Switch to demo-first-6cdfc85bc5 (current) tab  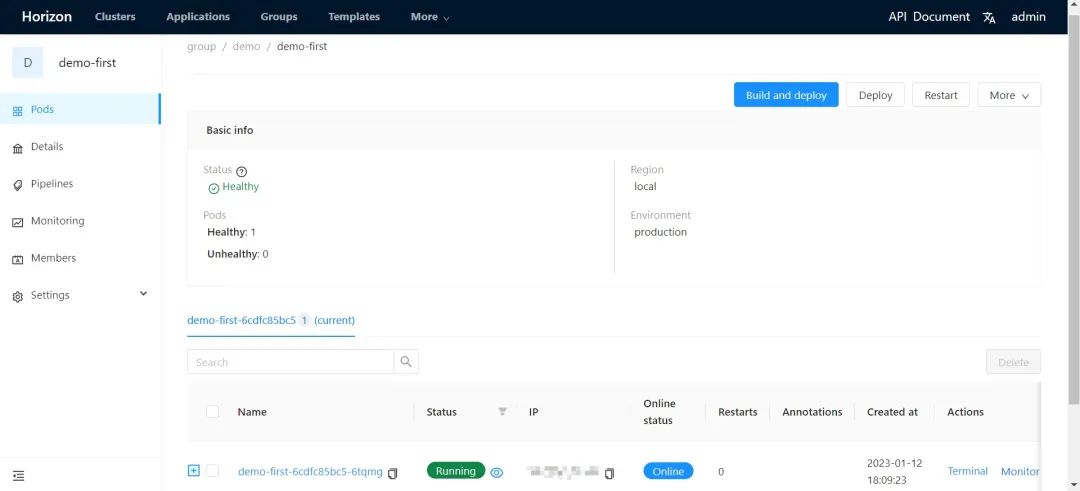pos(270,321)
